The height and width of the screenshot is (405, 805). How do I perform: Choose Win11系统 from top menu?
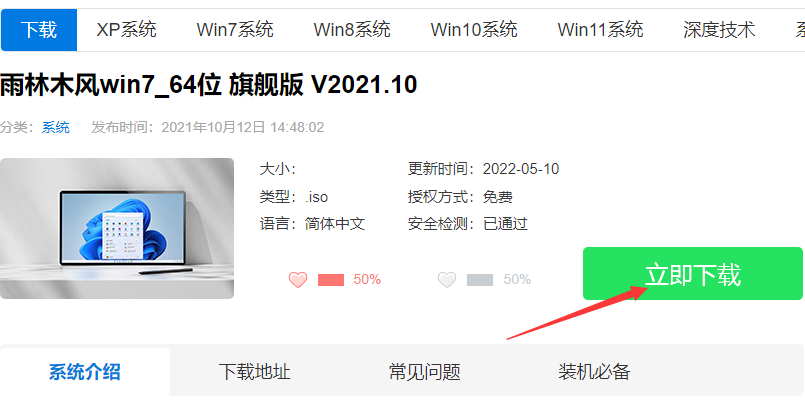tap(600, 30)
